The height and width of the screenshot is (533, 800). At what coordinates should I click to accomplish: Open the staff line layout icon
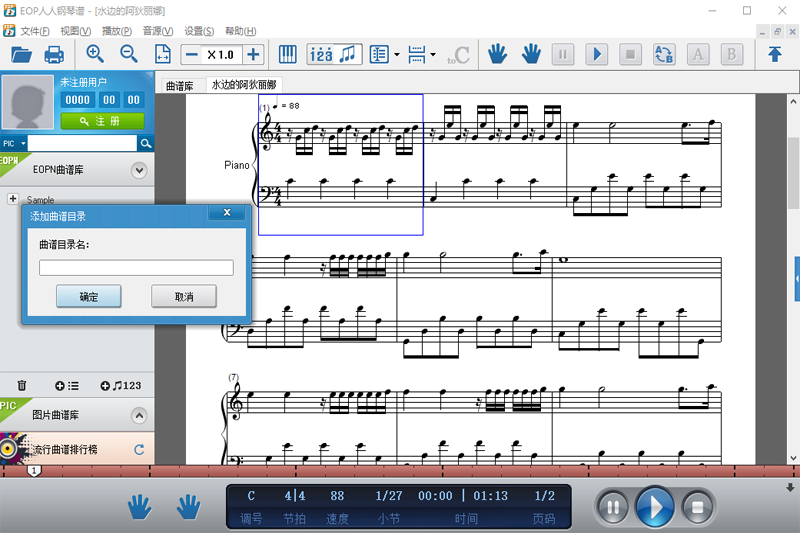point(417,54)
